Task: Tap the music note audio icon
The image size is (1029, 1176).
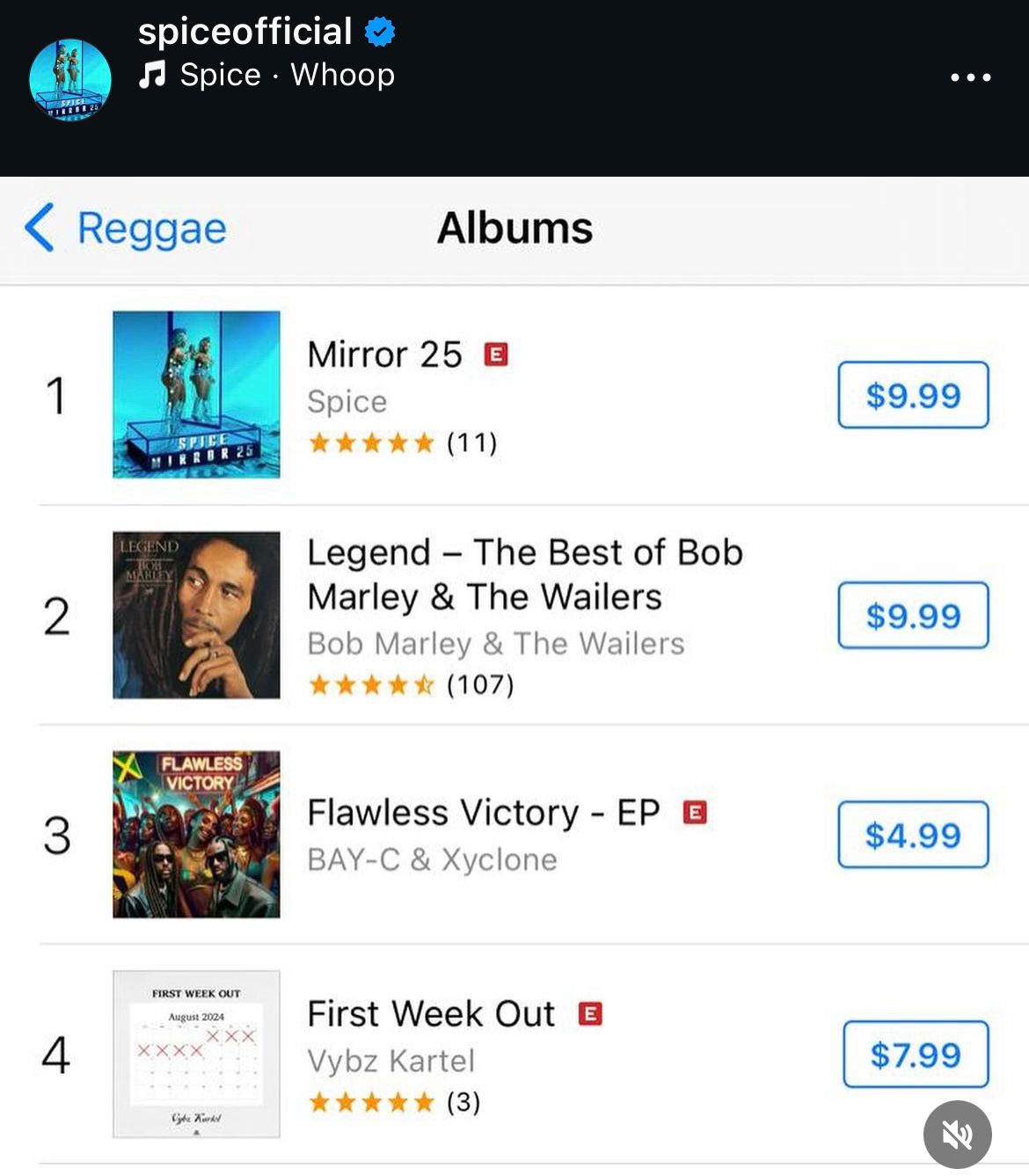Action: [152, 75]
